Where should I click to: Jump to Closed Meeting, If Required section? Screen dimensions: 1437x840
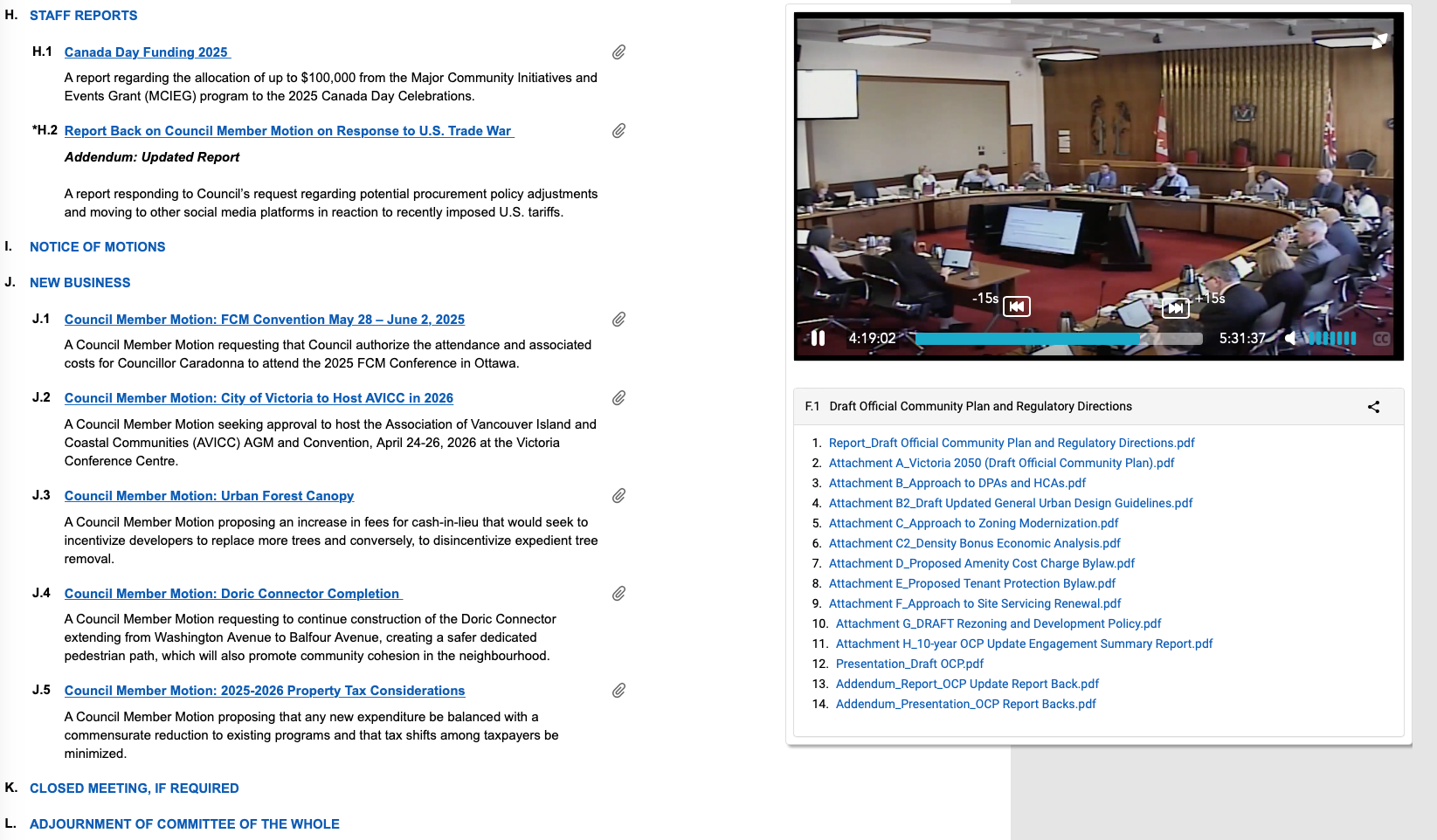pyautogui.click(x=134, y=788)
